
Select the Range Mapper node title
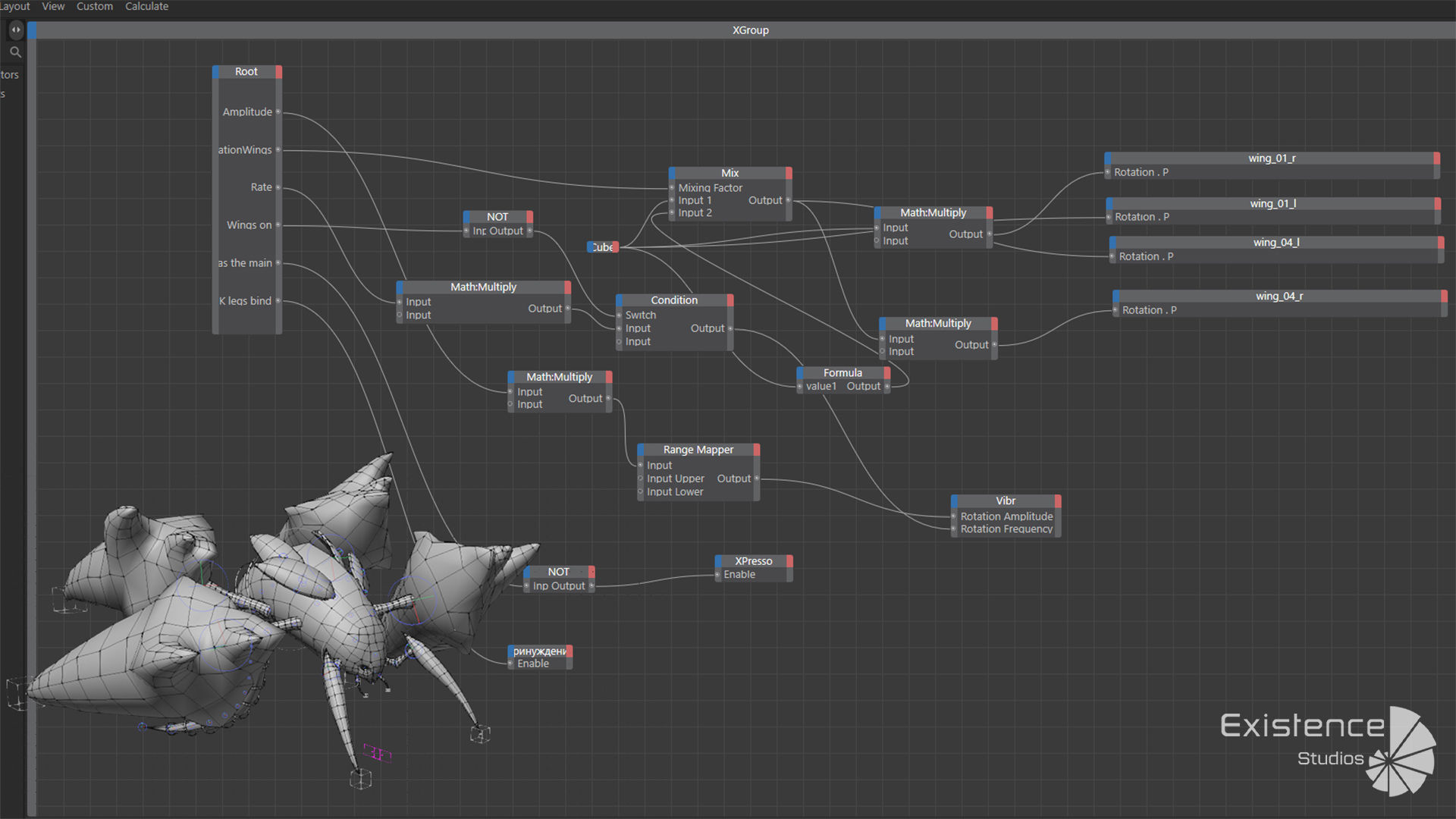[698, 450]
